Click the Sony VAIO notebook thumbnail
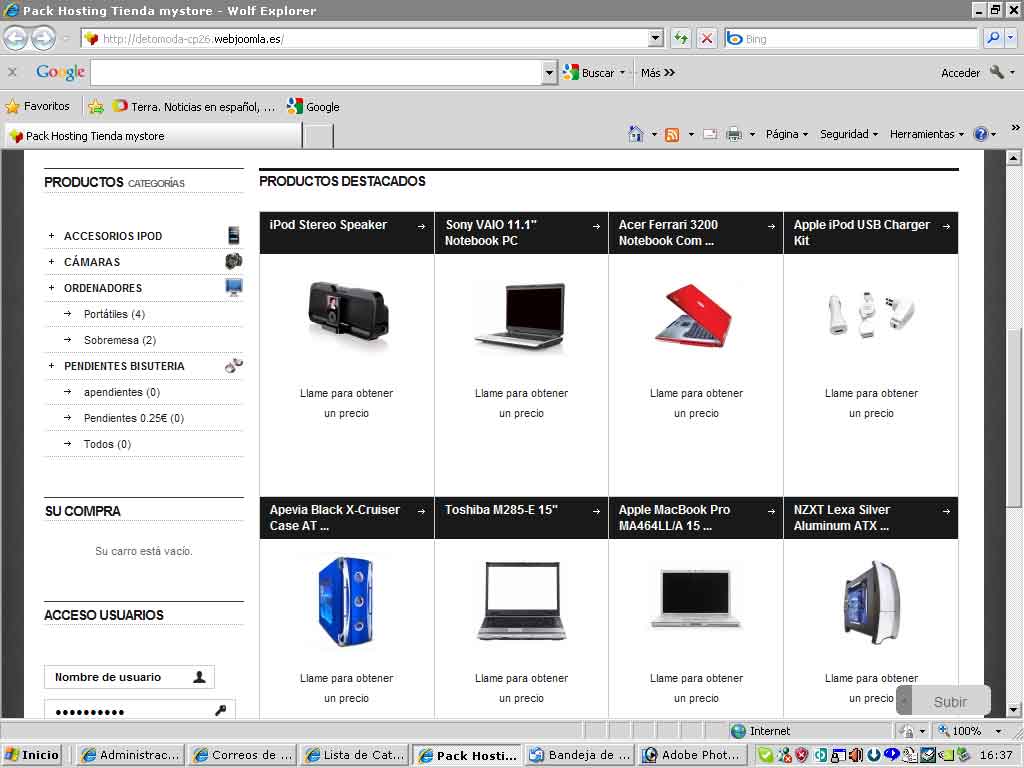Viewport: 1024px width, 768px height. (521, 315)
